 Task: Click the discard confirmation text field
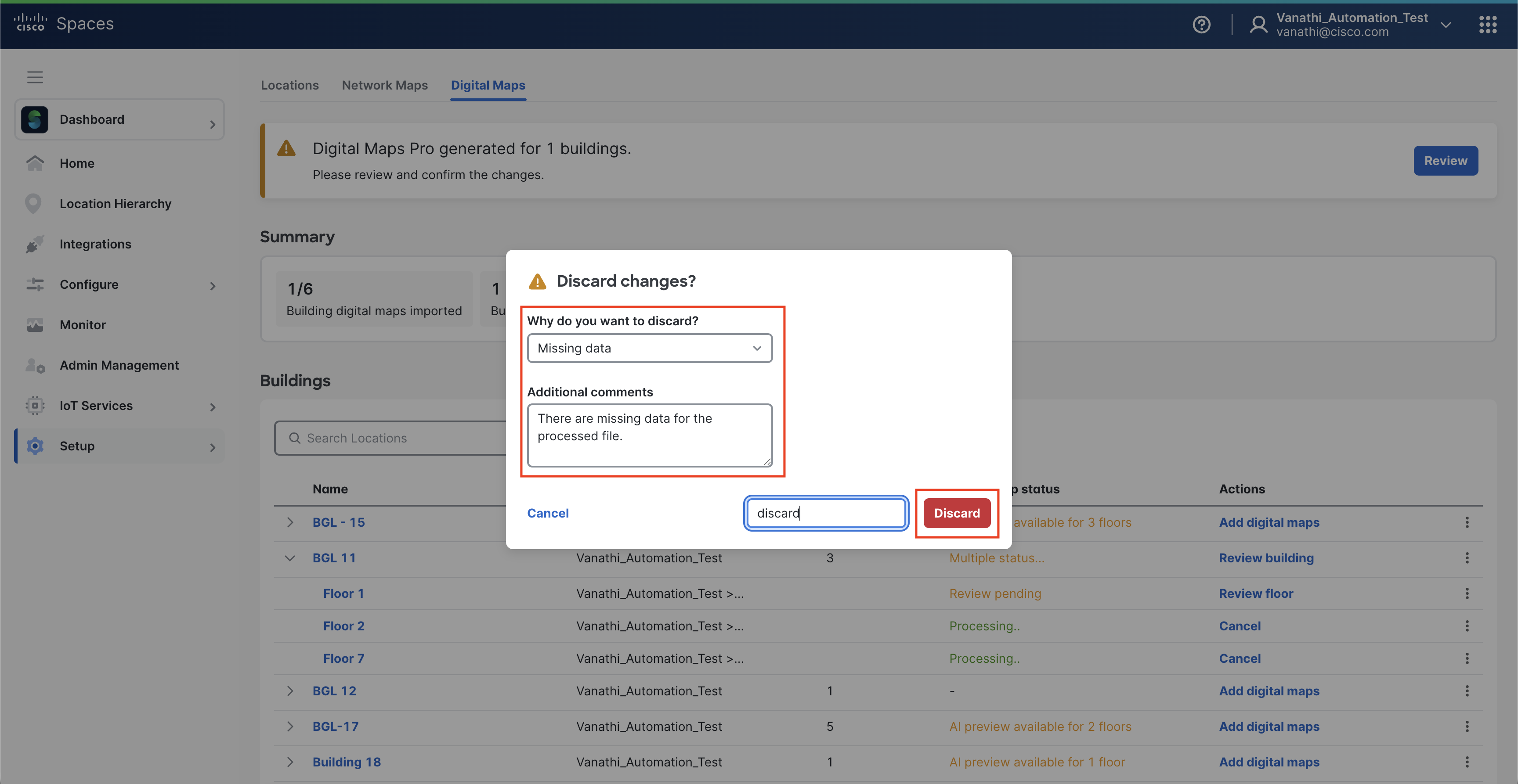point(826,513)
